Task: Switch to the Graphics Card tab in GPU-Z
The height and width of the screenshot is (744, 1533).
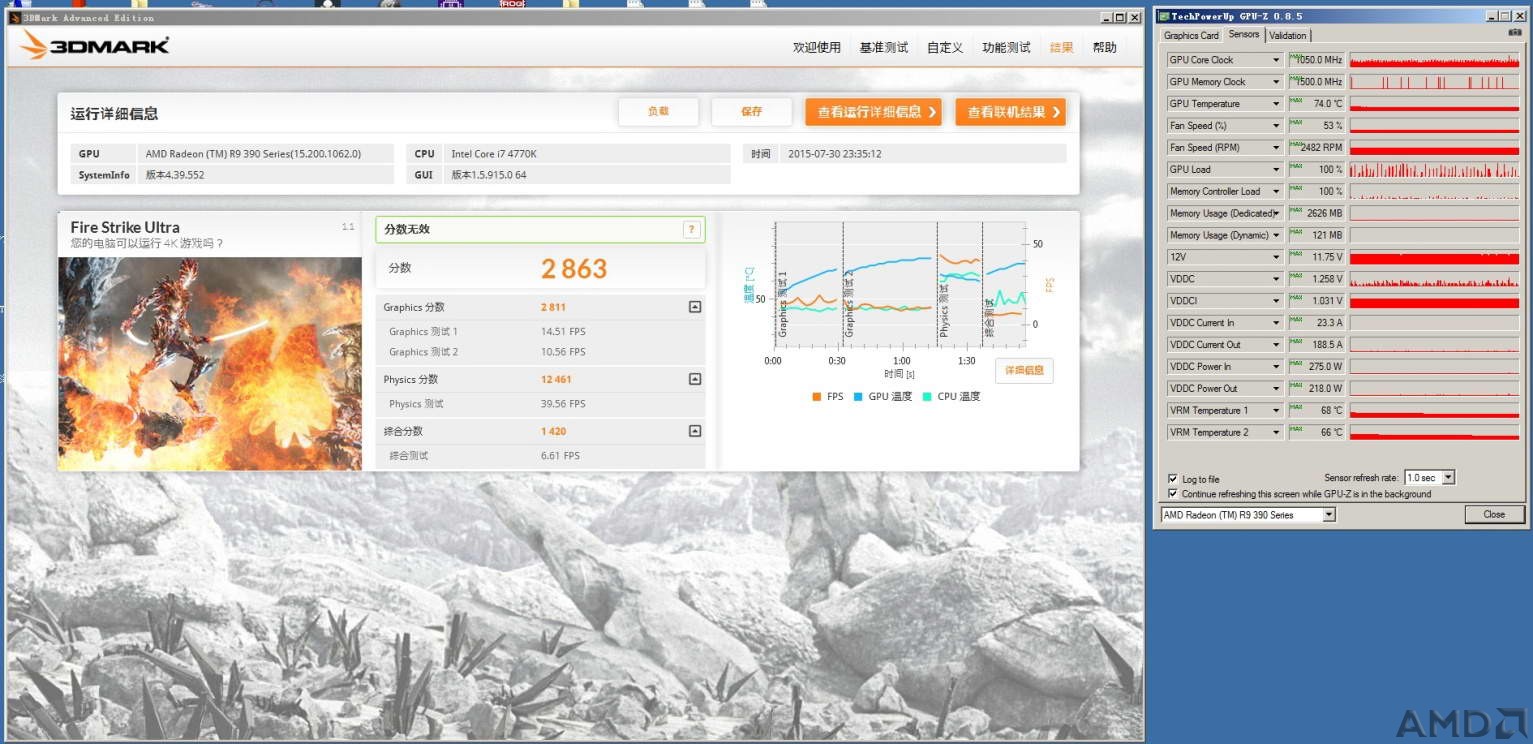Action: click(1191, 35)
